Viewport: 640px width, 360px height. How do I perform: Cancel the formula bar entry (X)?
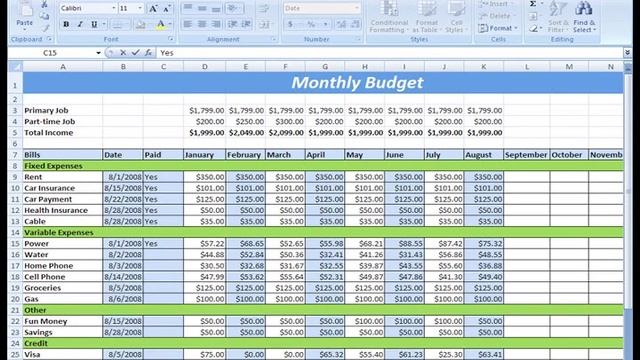(x=123, y=53)
